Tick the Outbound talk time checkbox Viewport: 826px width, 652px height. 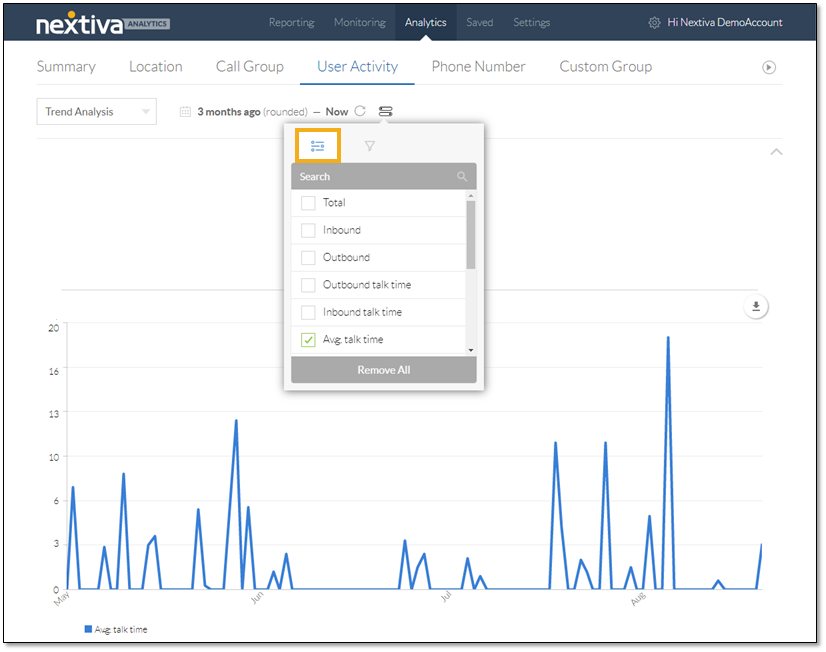(308, 285)
